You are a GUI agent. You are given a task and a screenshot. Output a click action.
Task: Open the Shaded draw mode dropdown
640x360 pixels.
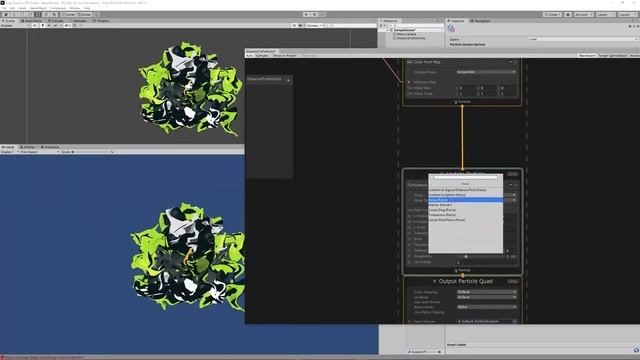tap(15, 25)
